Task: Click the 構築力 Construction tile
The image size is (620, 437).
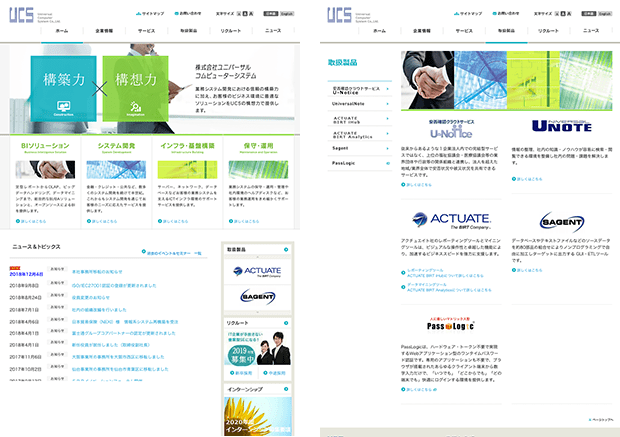Action: (x=64, y=88)
